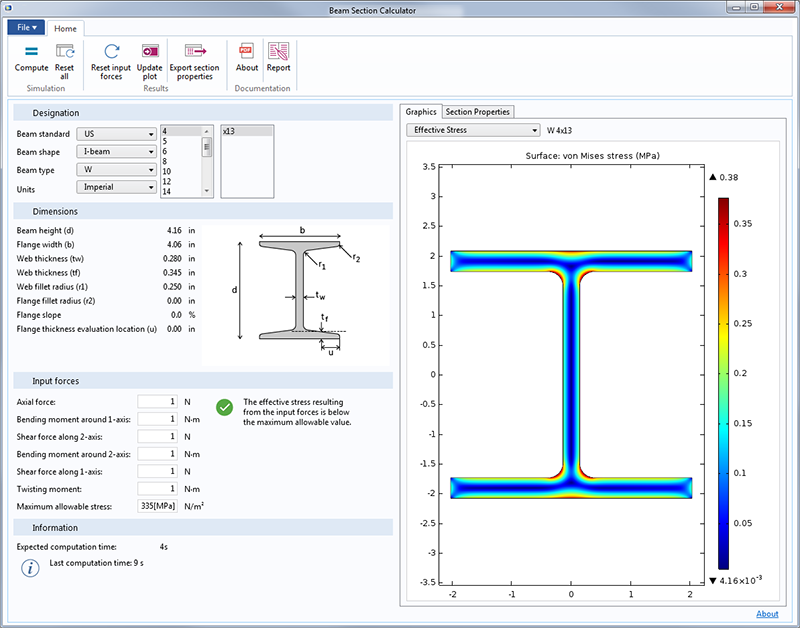Image resolution: width=800 pixels, height=628 pixels.
Task: Select x13 weight in the second list
Action: point(247,131)
